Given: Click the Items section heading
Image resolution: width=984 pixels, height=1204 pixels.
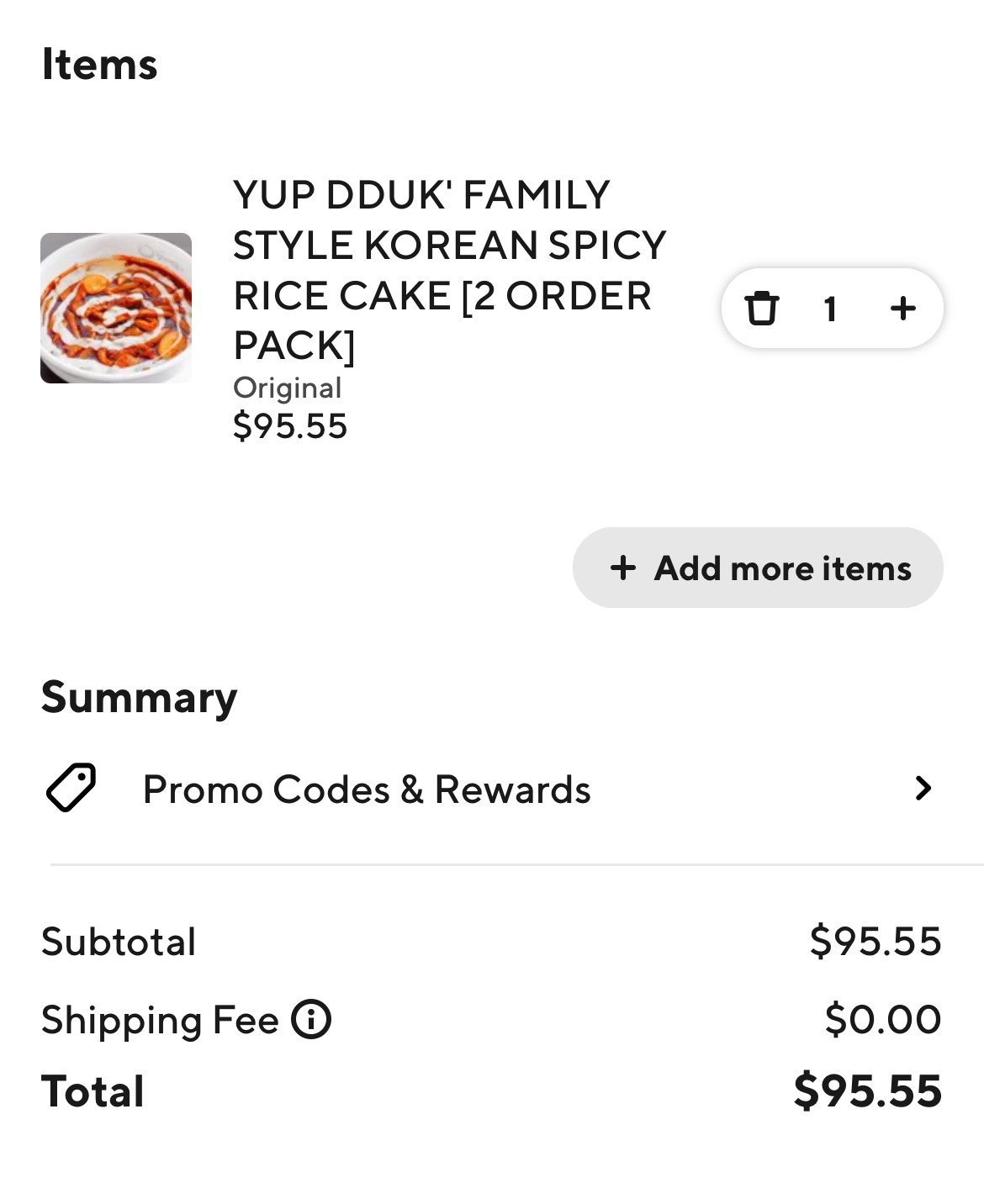Looking at the screenshot, I should [99, 64].
